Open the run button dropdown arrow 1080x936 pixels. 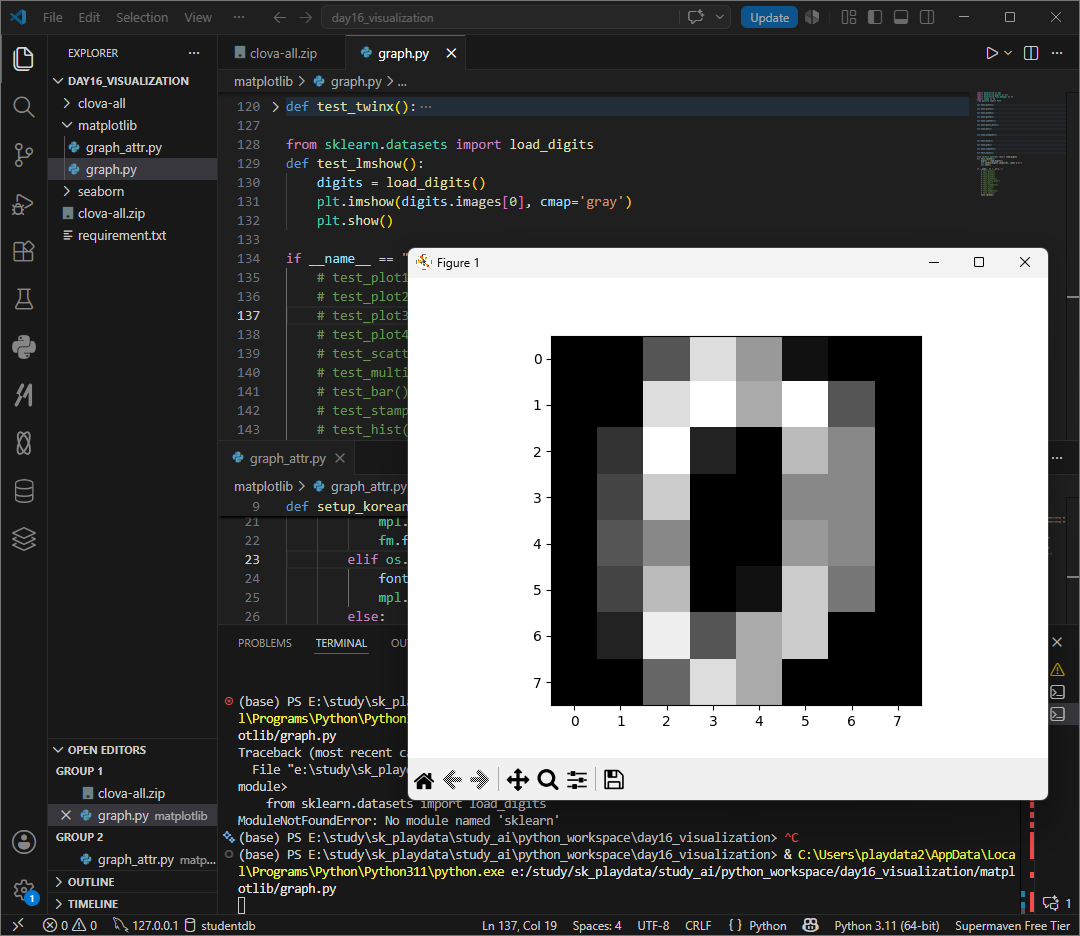[1008, 53]
